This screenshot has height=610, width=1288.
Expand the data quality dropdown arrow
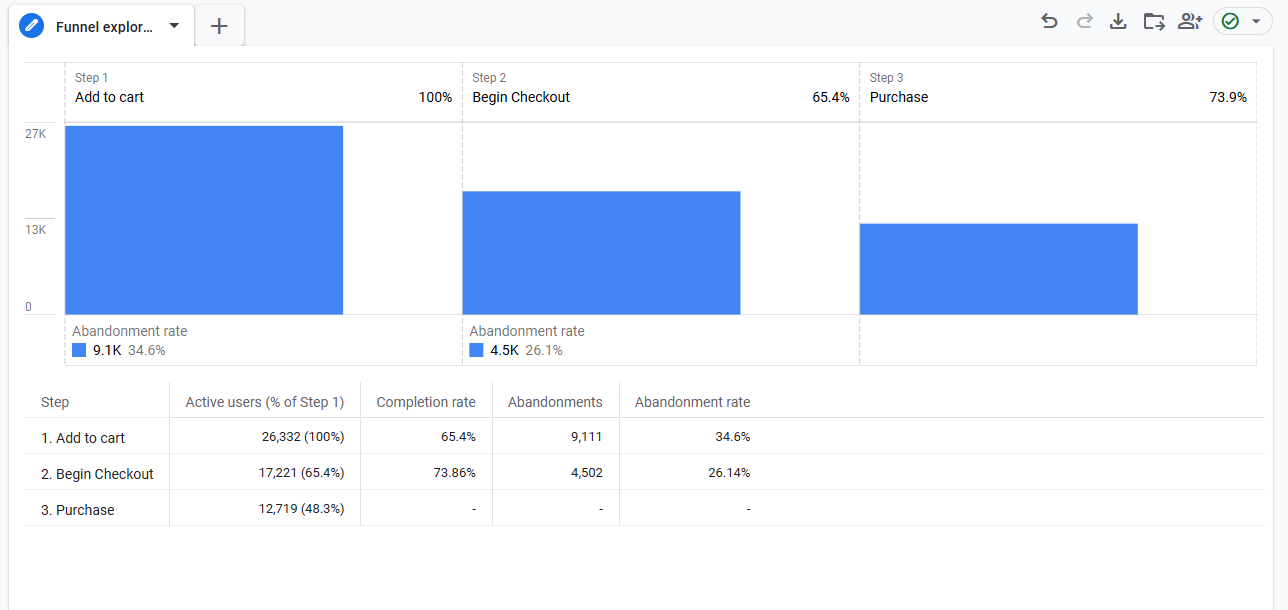click(x=1256, y=21)
